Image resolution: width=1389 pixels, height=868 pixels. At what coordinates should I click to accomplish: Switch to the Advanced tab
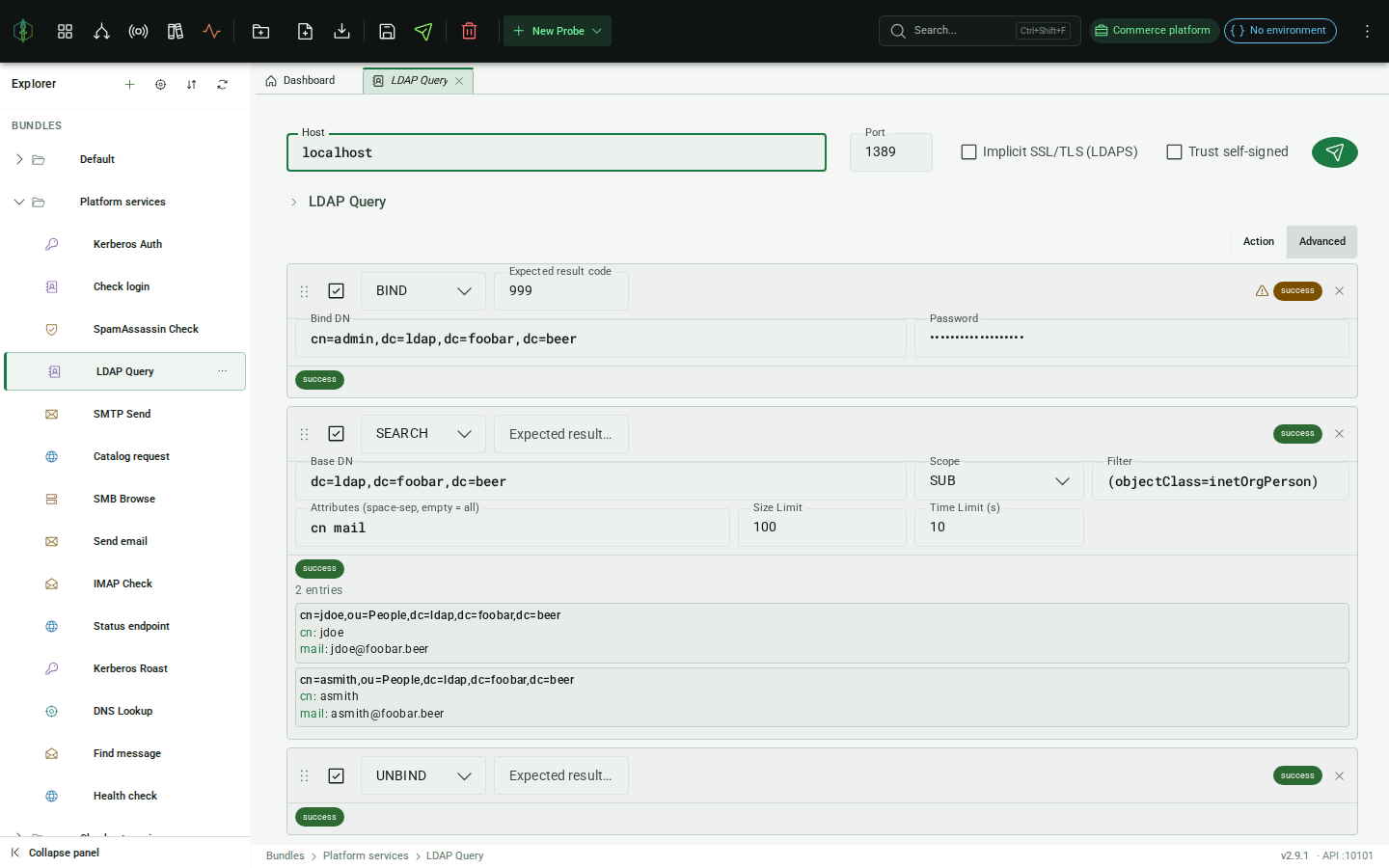pyautogui.click(x=1321, y=241)
